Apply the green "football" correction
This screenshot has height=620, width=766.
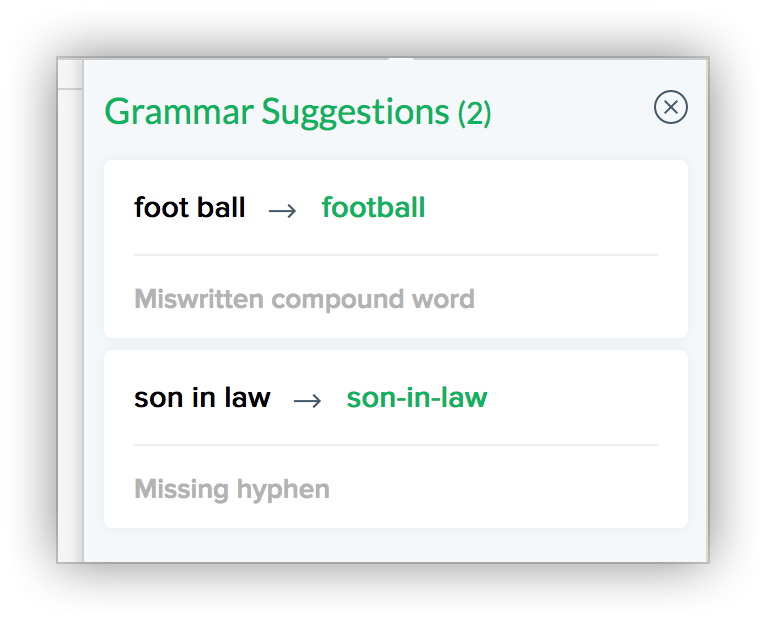point(373,208)
